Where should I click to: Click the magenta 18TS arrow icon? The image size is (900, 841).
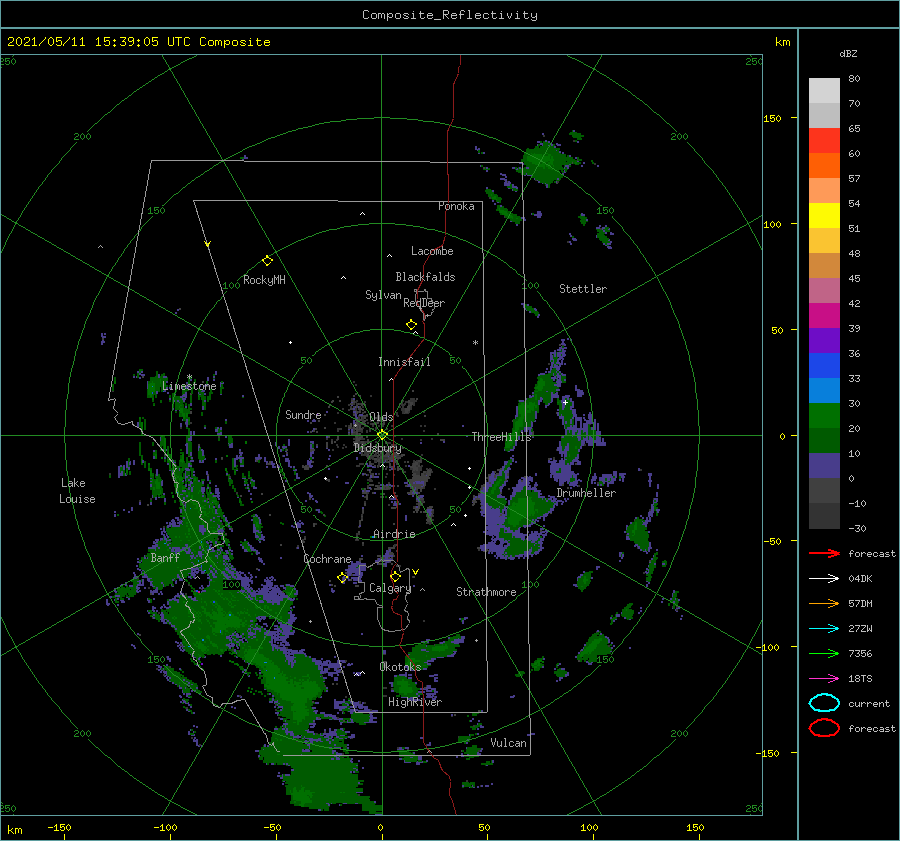point(824,679)
